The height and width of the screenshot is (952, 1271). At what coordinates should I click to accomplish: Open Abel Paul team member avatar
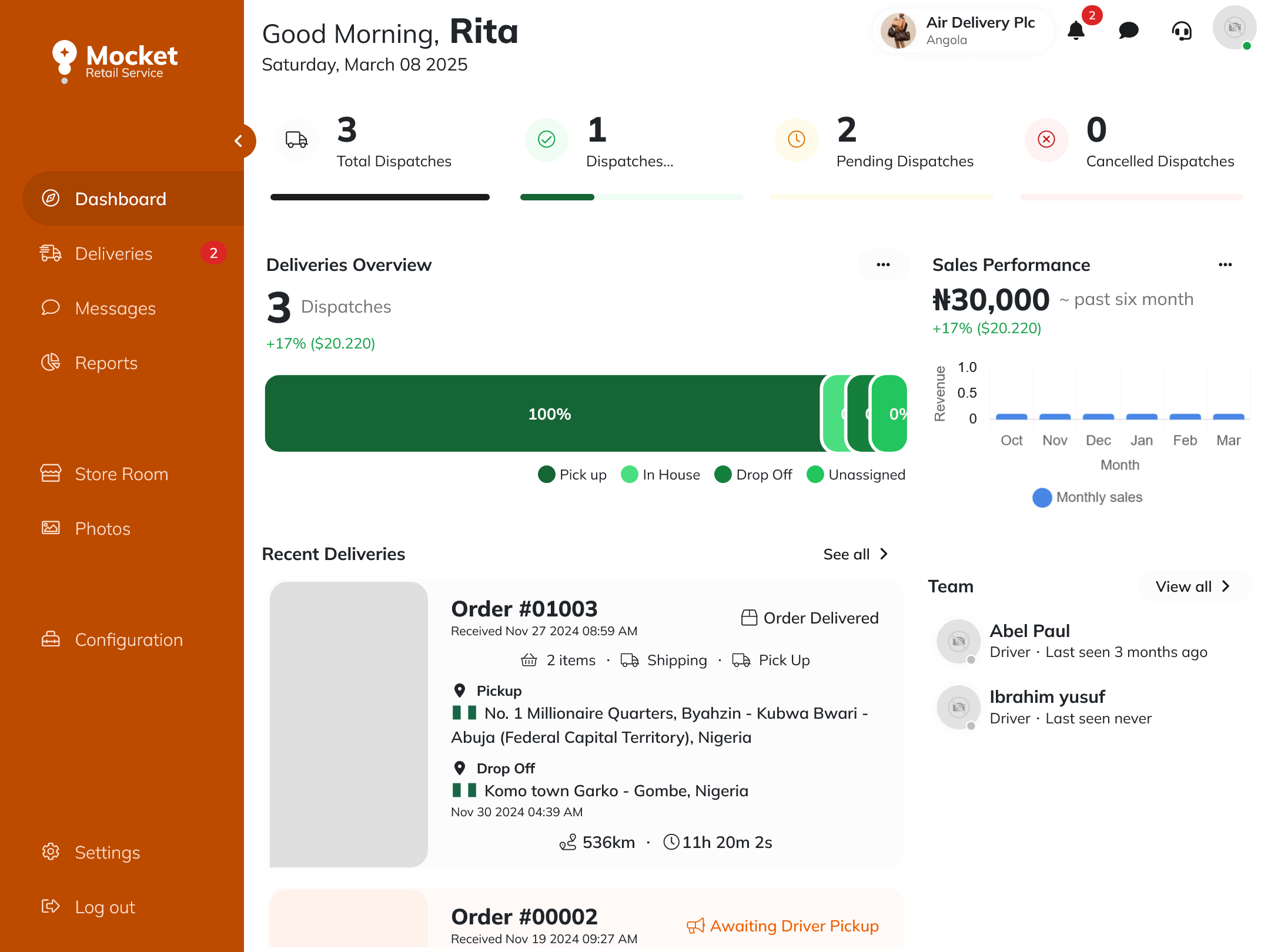pos(958,641)
